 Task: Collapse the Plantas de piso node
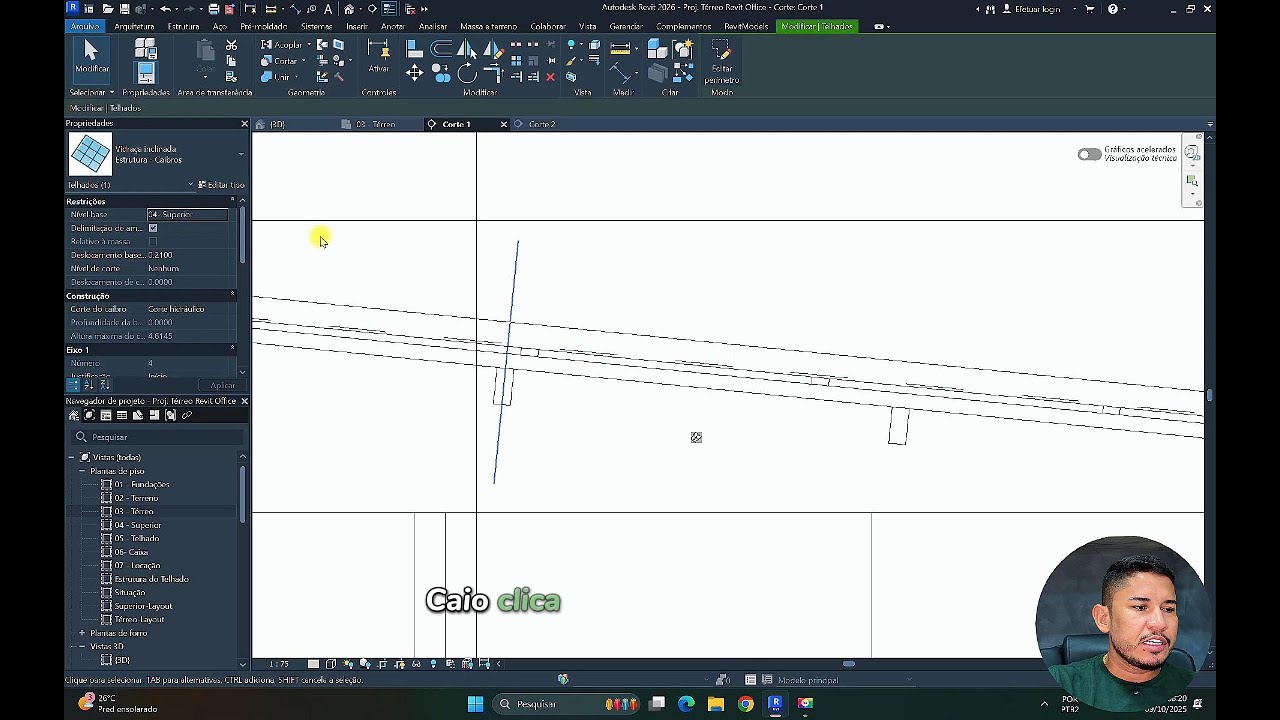[82, 471]
